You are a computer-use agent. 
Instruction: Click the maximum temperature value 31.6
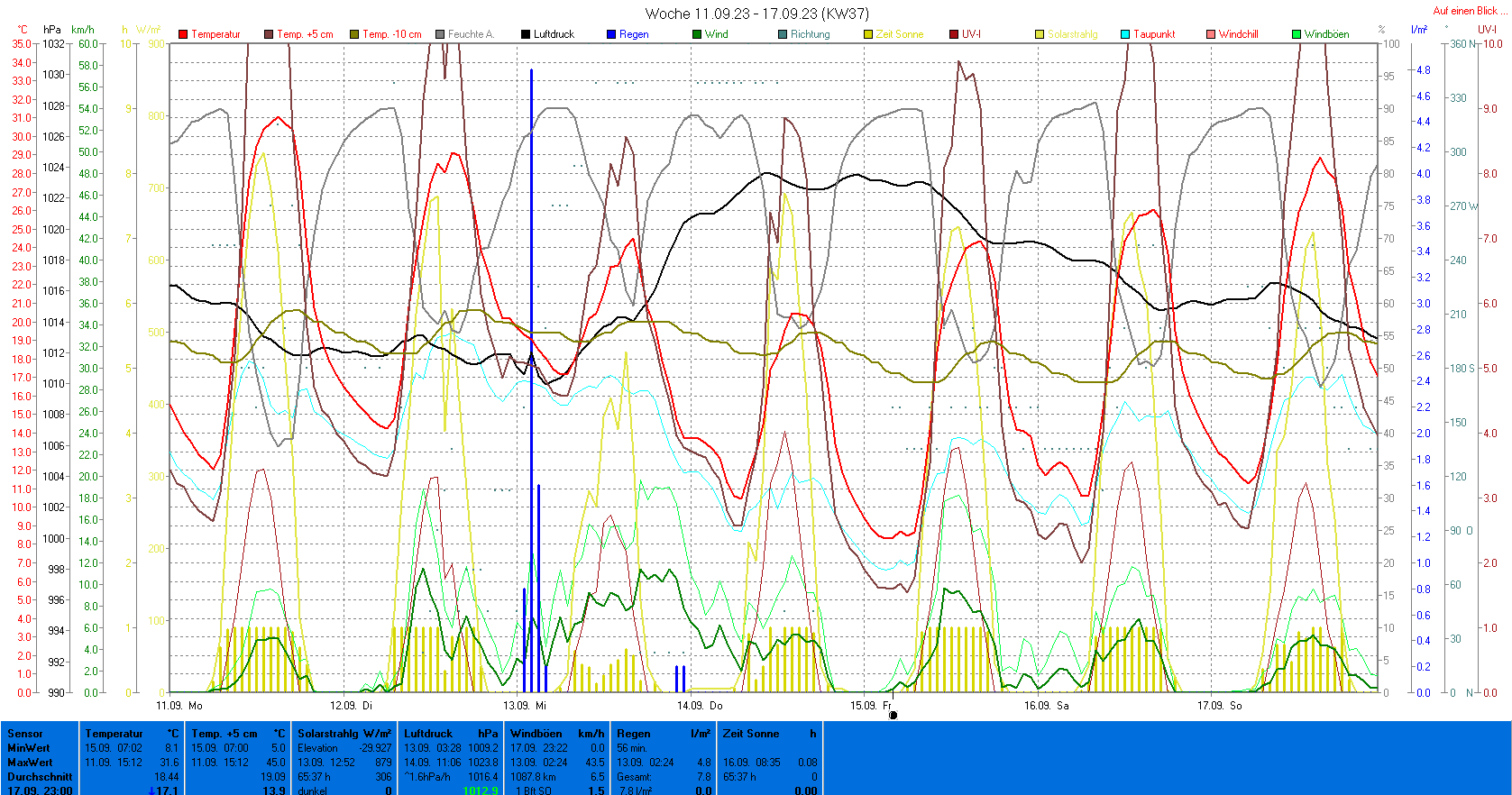(169, 763)
